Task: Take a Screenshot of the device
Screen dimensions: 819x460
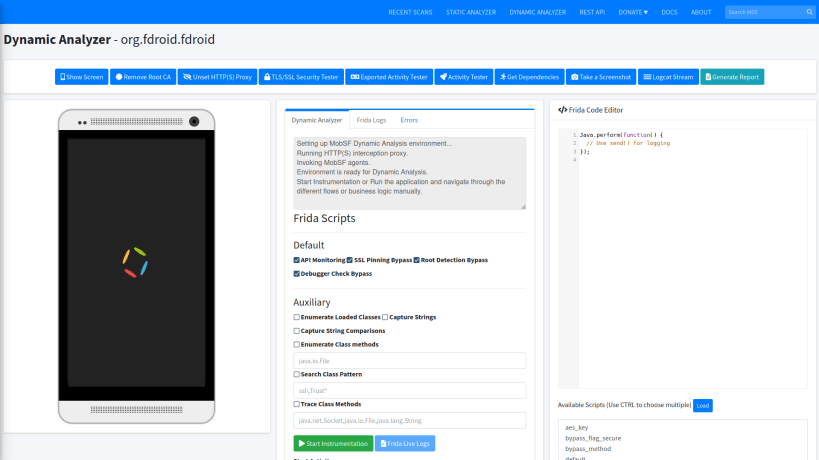Action: pyautogui.click(x=601, y=77)
